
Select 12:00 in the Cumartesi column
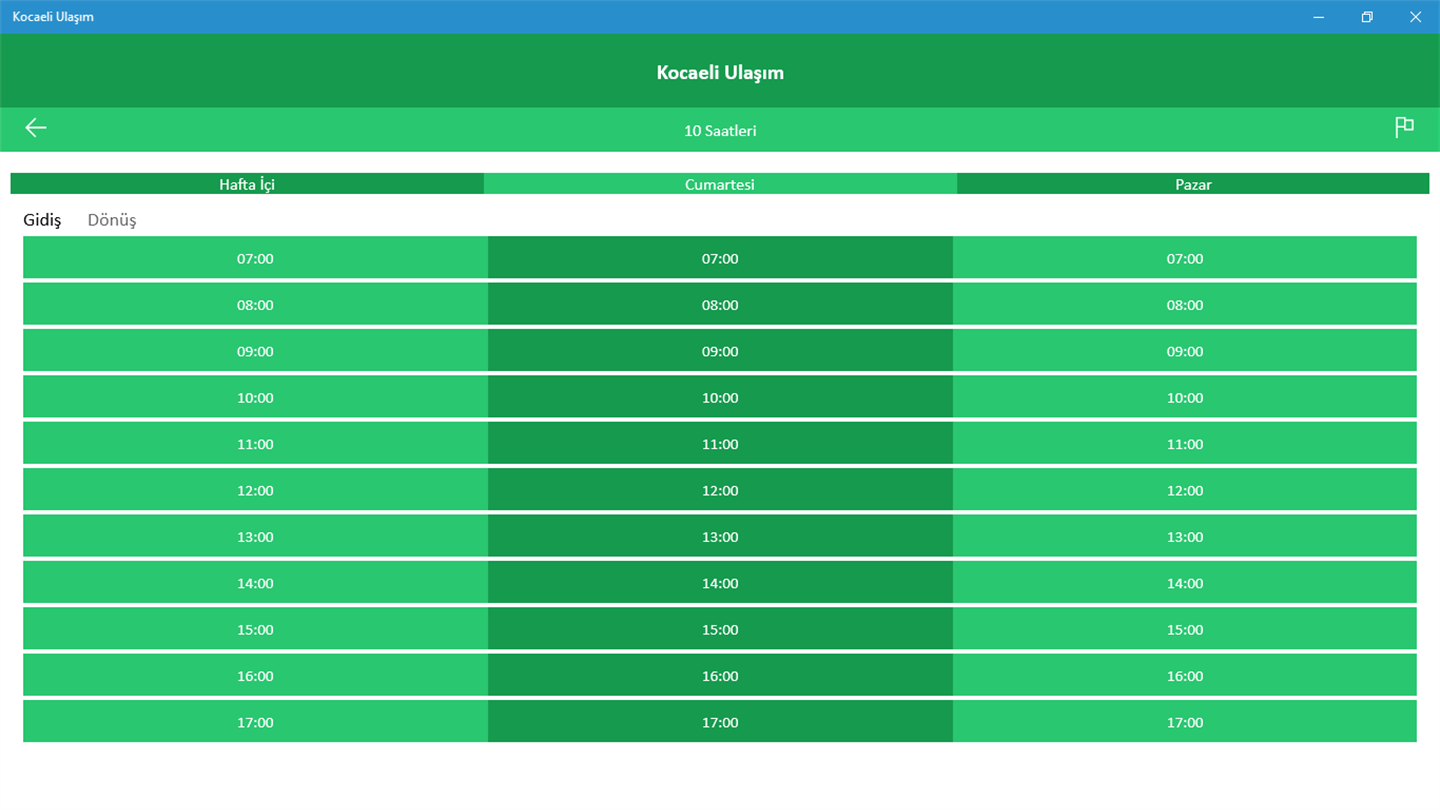pos(720,490)
